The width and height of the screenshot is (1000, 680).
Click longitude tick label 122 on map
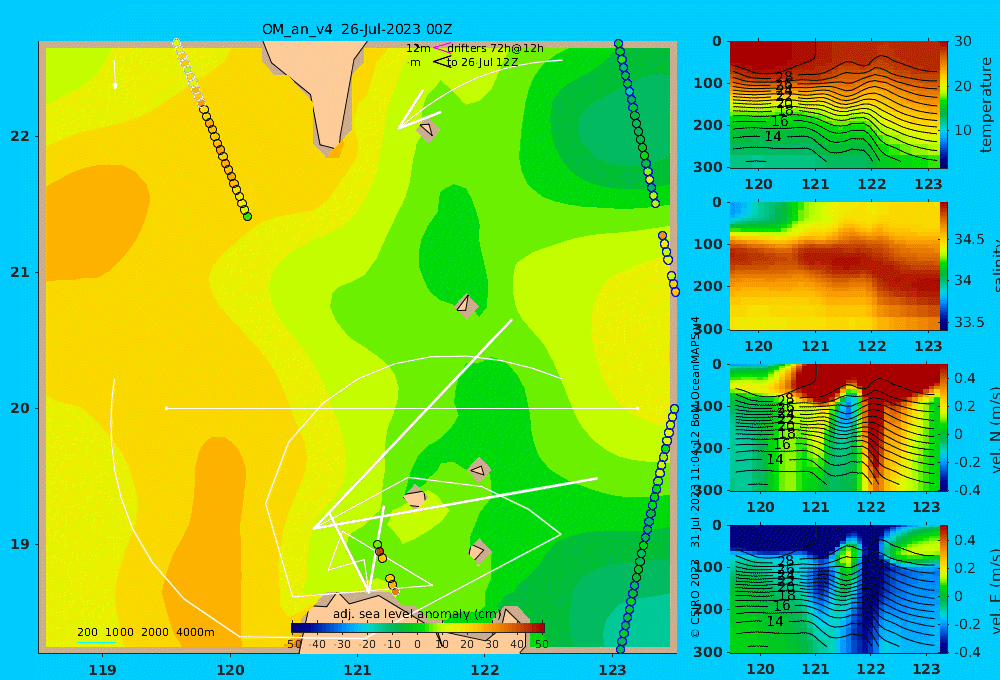click(x=485, y=670)
